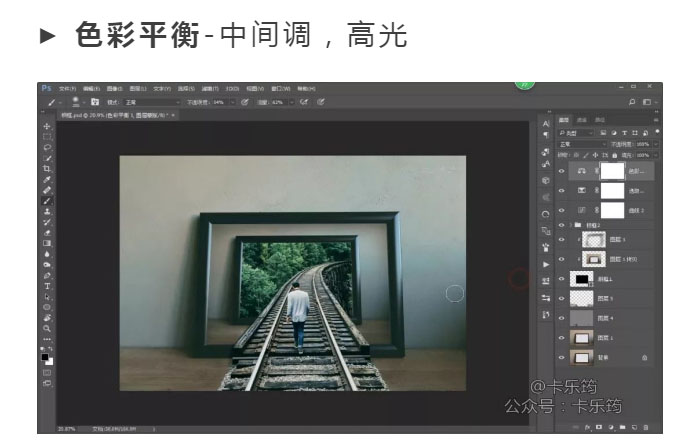The image size is (700, 445).
Task: Select the Move tool
Action: click(47, 126)
